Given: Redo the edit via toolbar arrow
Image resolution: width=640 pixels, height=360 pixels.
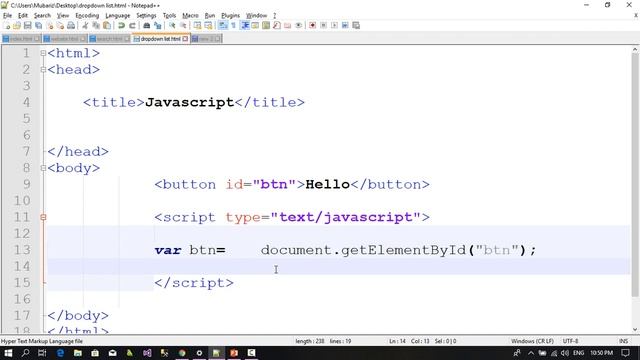Looking at the screenshot, I should click(132, 26).
